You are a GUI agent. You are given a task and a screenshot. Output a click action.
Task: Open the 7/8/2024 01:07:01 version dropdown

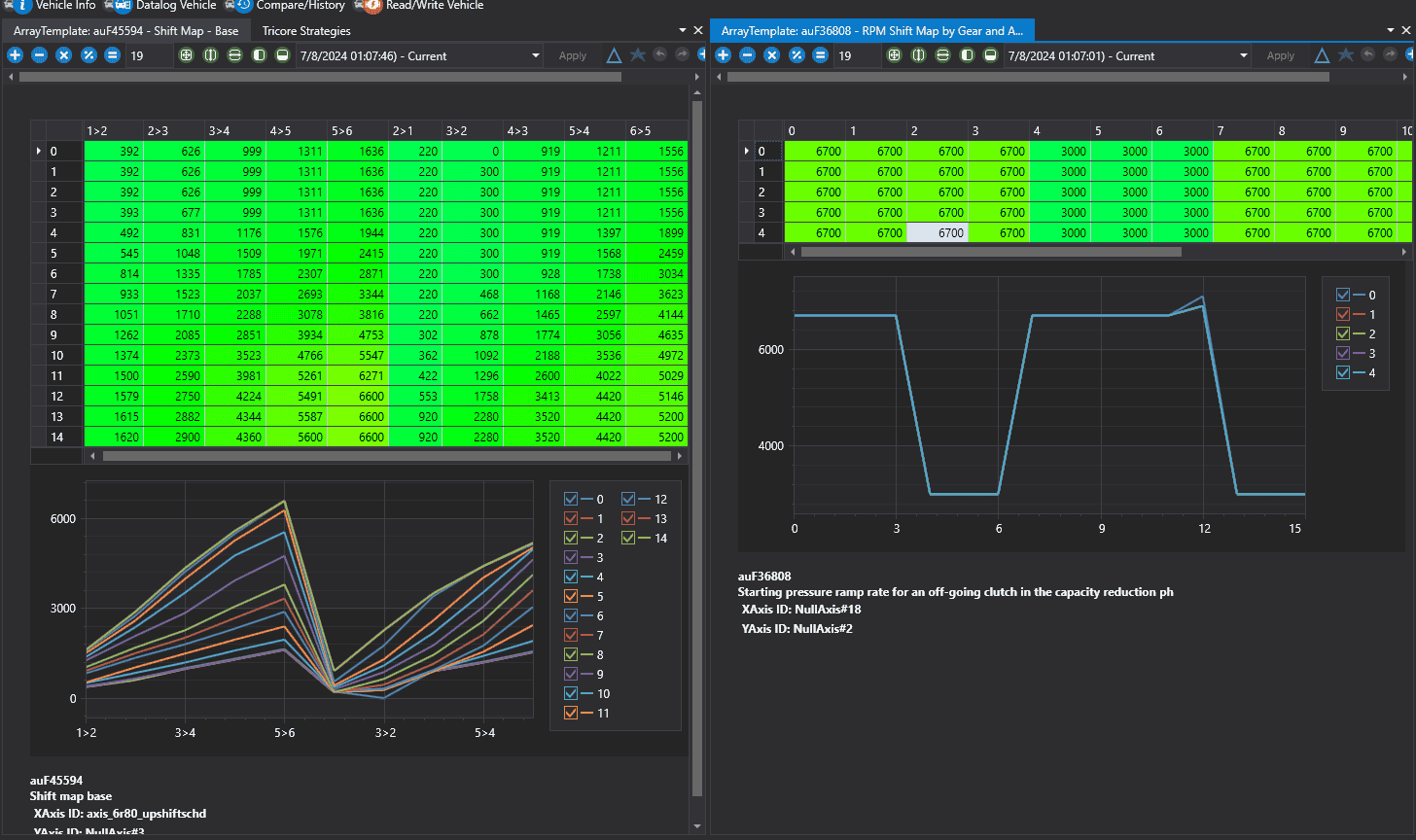tap(1244, 56)
